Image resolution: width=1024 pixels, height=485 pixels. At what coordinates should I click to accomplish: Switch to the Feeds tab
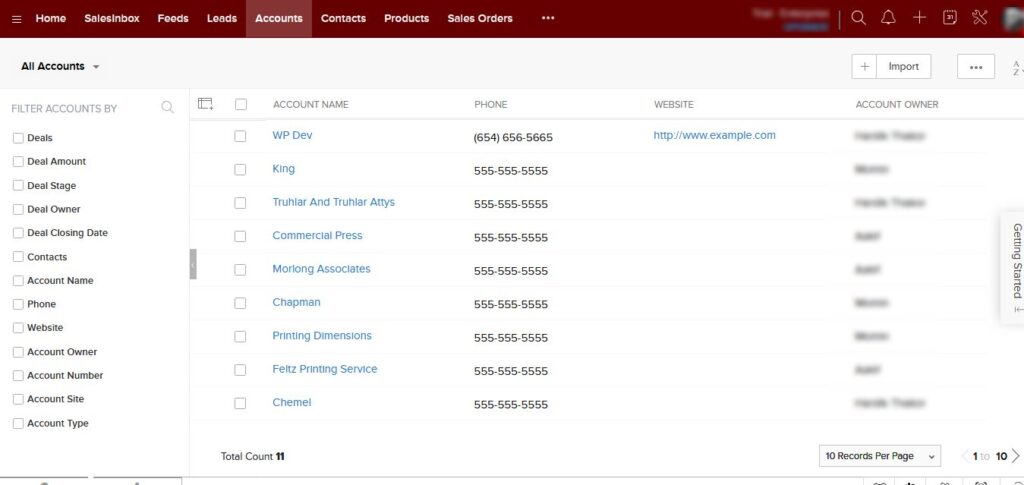tap(173, 18)
